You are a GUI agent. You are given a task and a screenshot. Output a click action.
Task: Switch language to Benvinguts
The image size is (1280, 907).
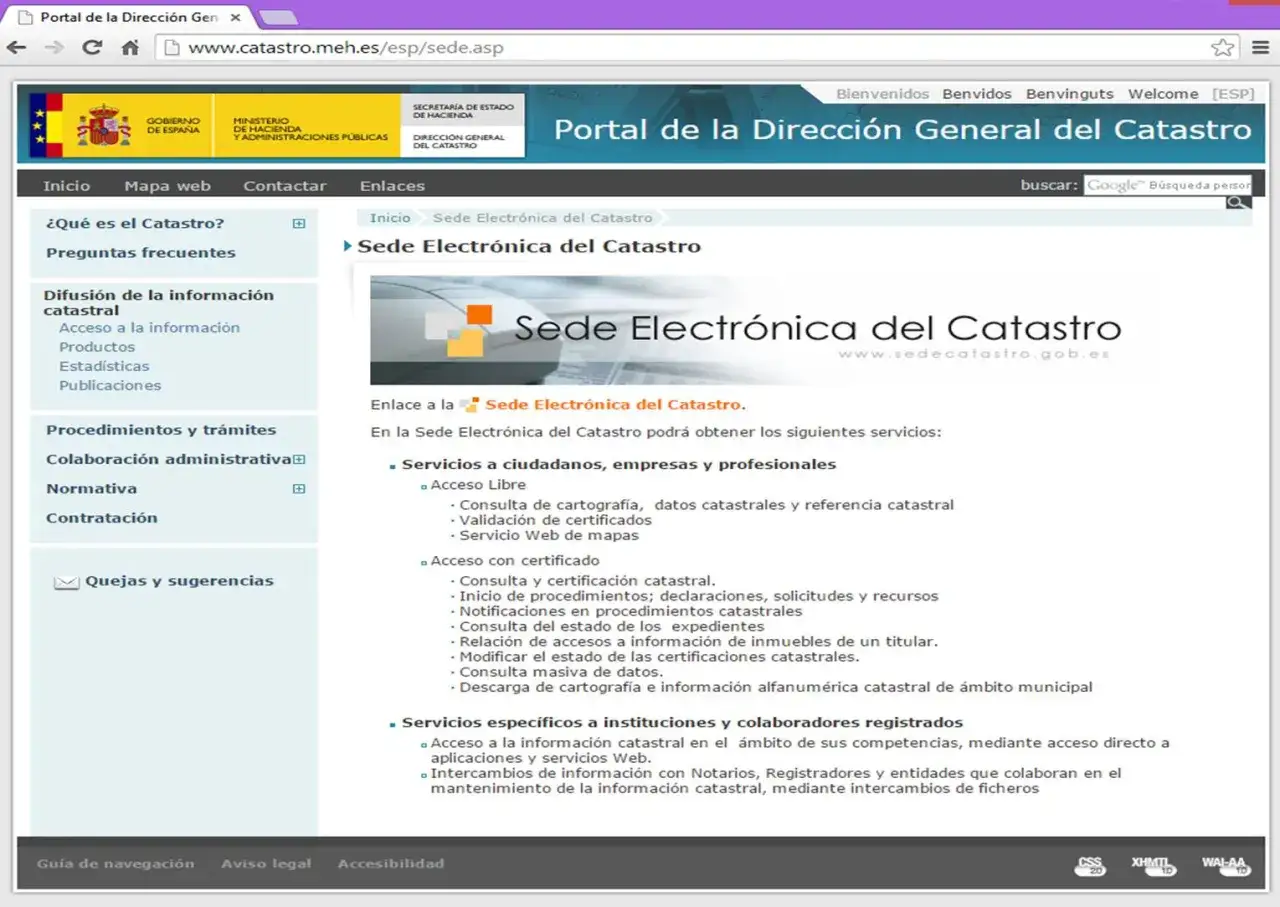(x=1070, y=94)
